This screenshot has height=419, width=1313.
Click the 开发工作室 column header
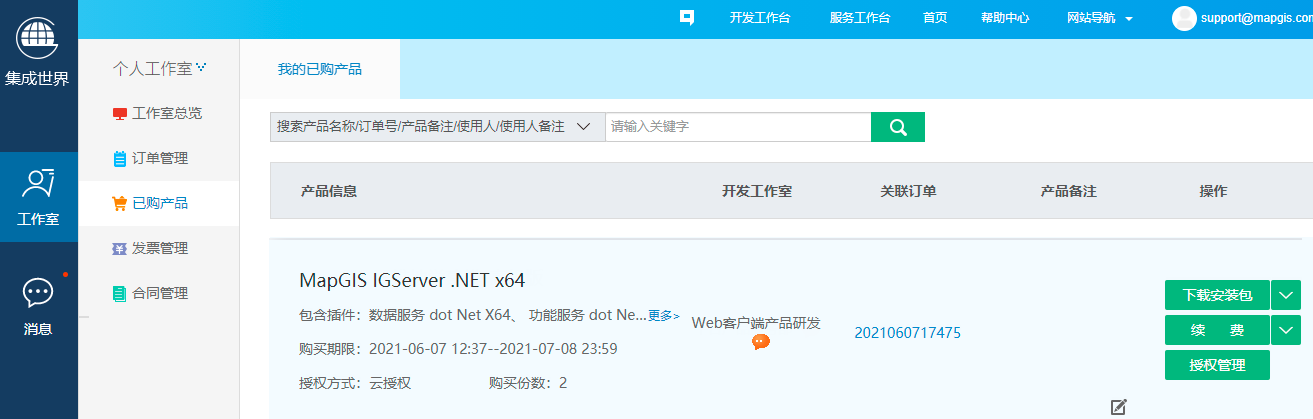757,191
